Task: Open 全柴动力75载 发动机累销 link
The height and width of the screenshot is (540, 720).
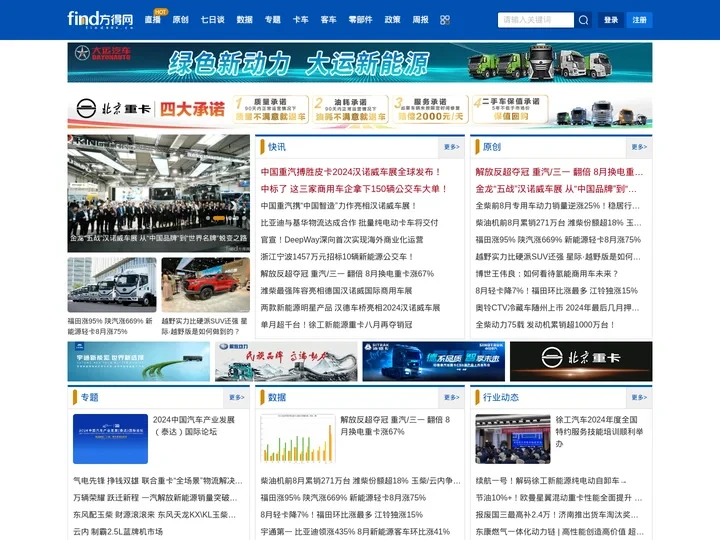Action: pos(545,325)
